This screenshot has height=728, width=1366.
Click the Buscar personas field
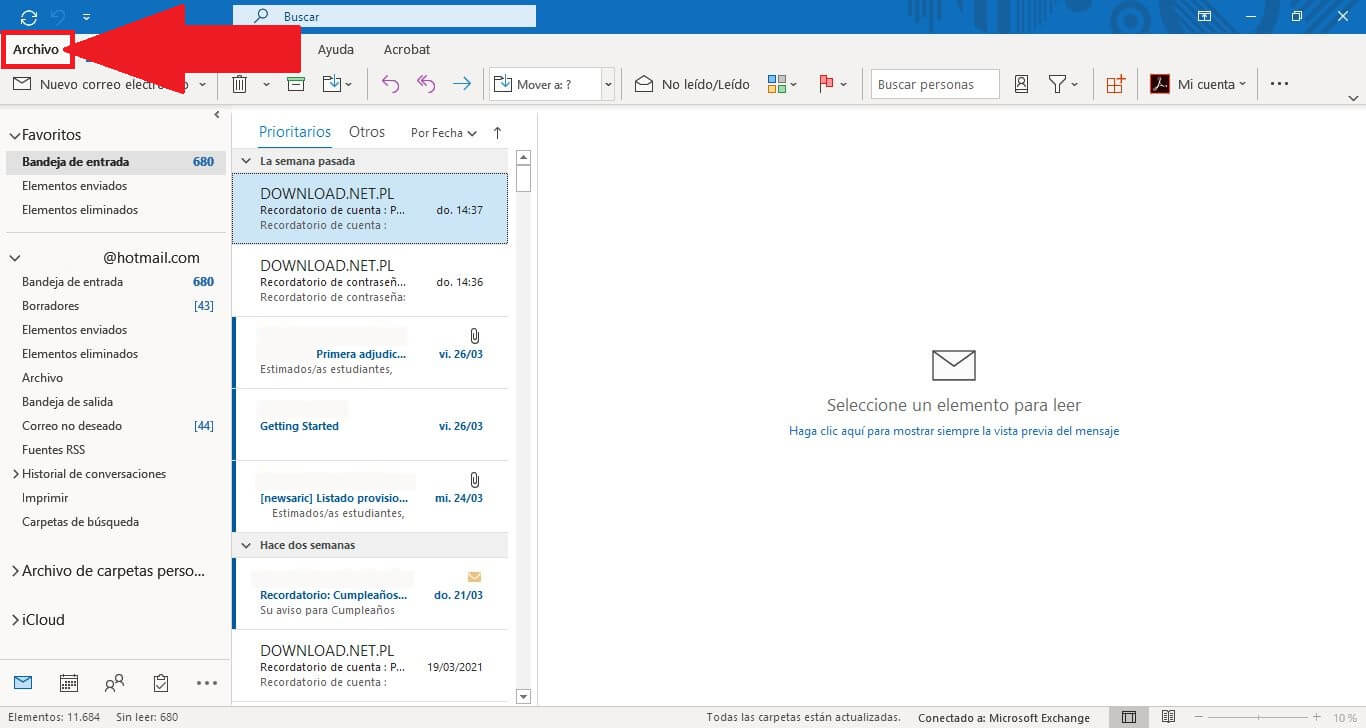pos(935,84)
